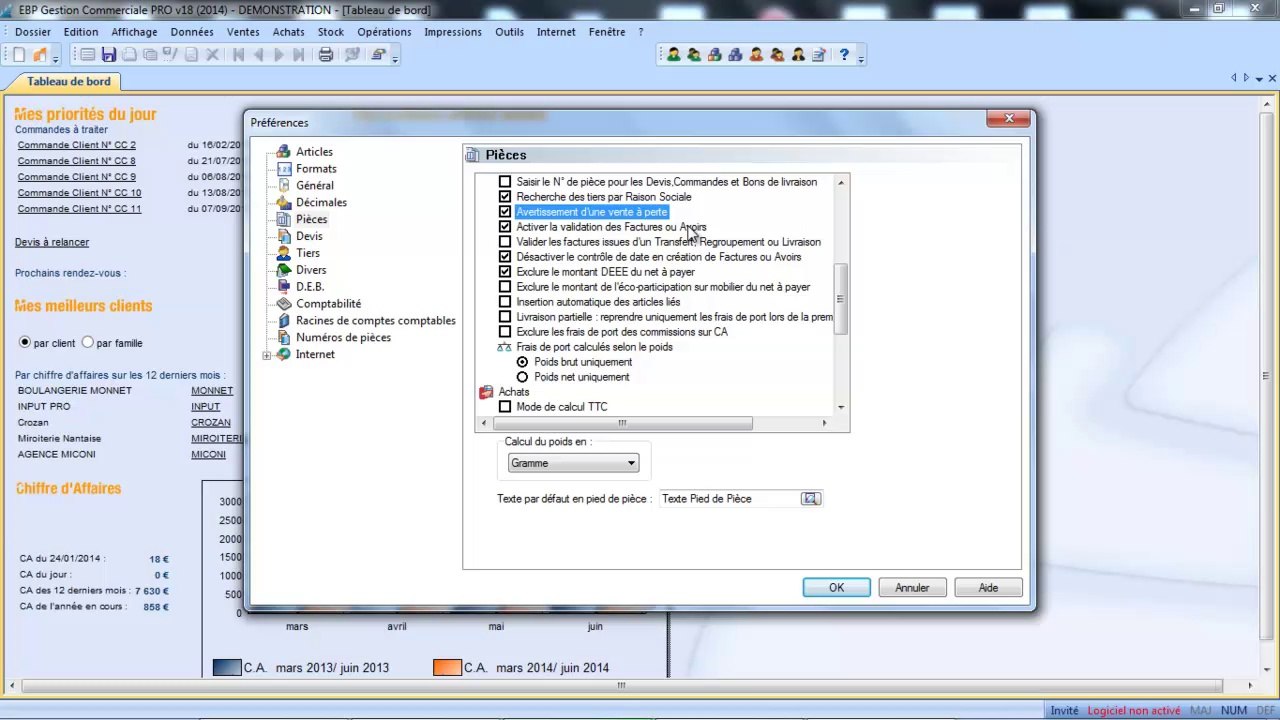The width and height of the screenshot is (1280, 720).
Task: Click the Internet globe icon in tree
Action: 284,355
